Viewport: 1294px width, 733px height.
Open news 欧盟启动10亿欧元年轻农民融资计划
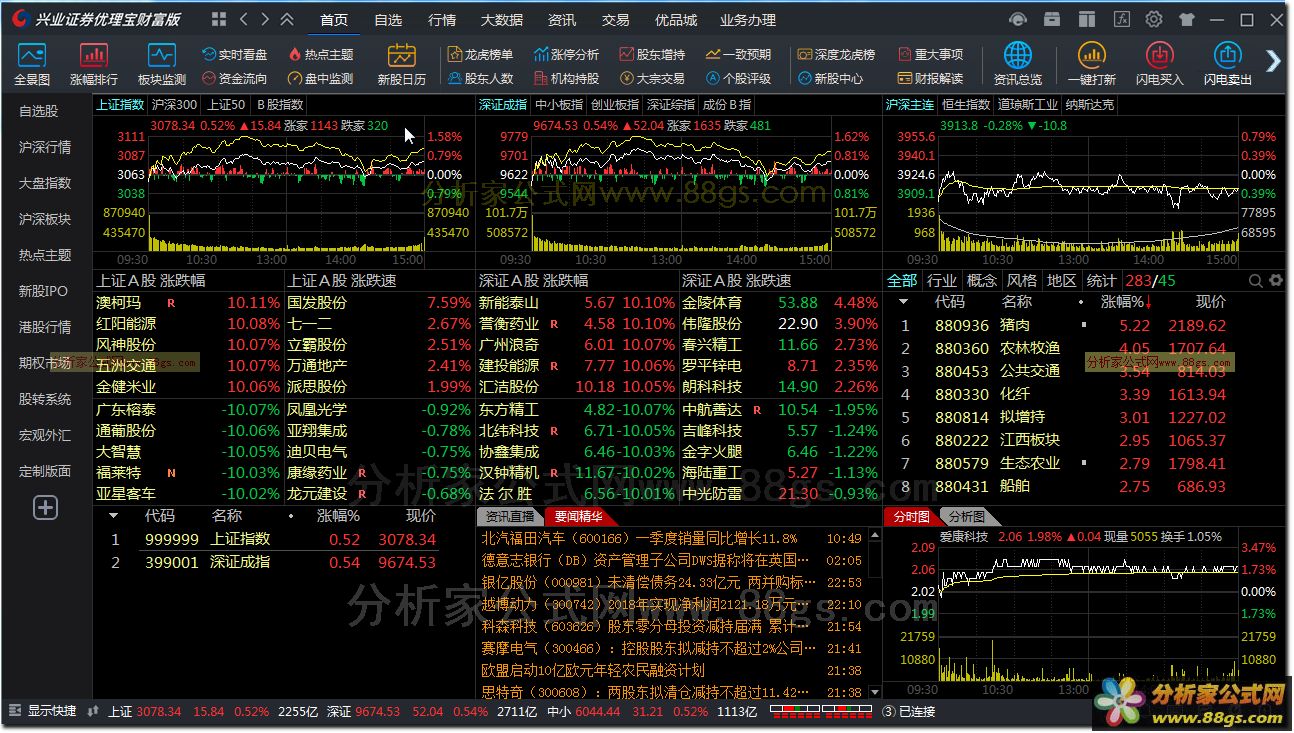pos(593,670)
